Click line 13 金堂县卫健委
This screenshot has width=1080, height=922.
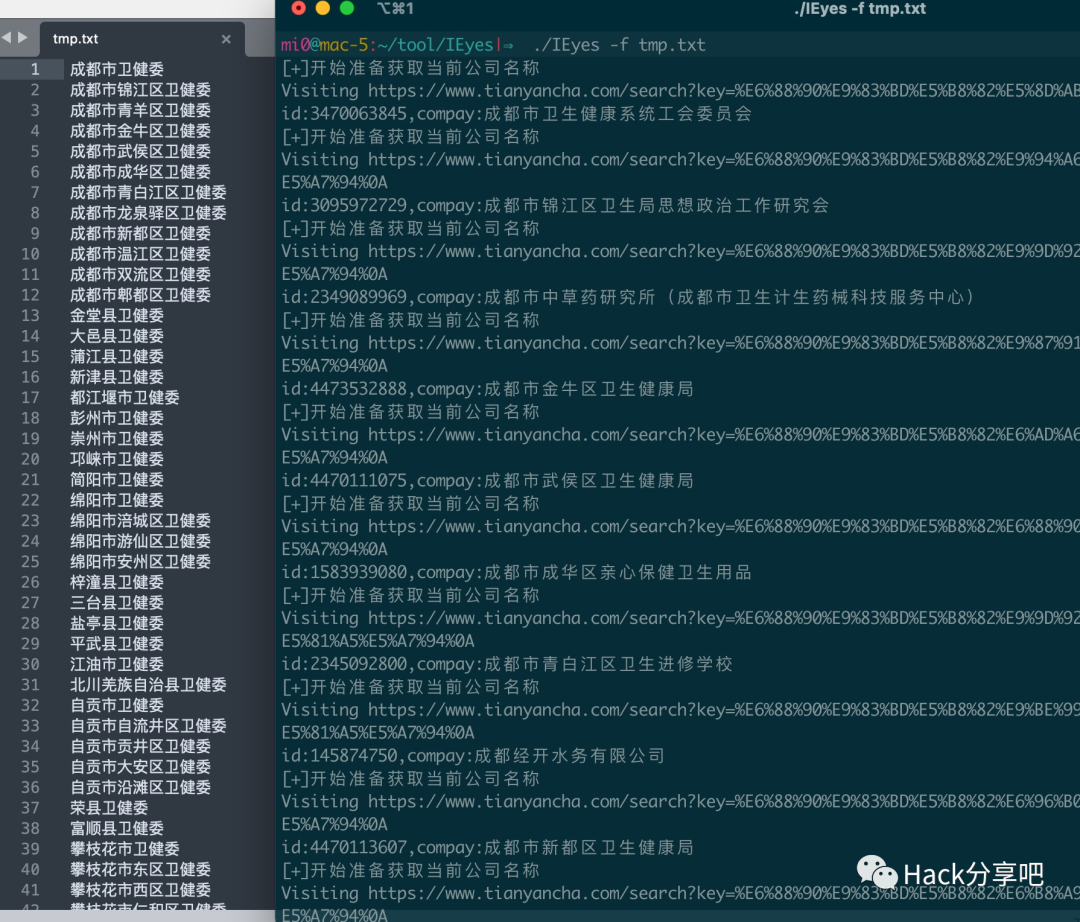pos(116,316)
